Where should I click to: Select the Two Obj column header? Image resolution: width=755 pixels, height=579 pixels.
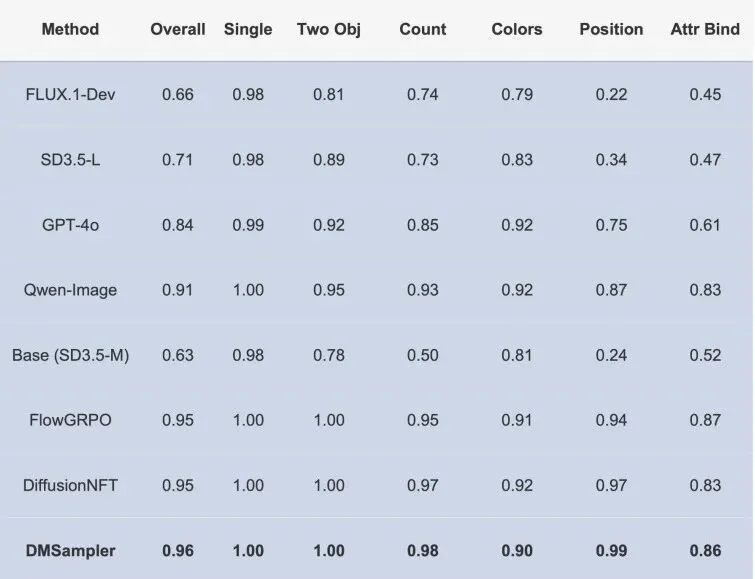tap(329, 29)
